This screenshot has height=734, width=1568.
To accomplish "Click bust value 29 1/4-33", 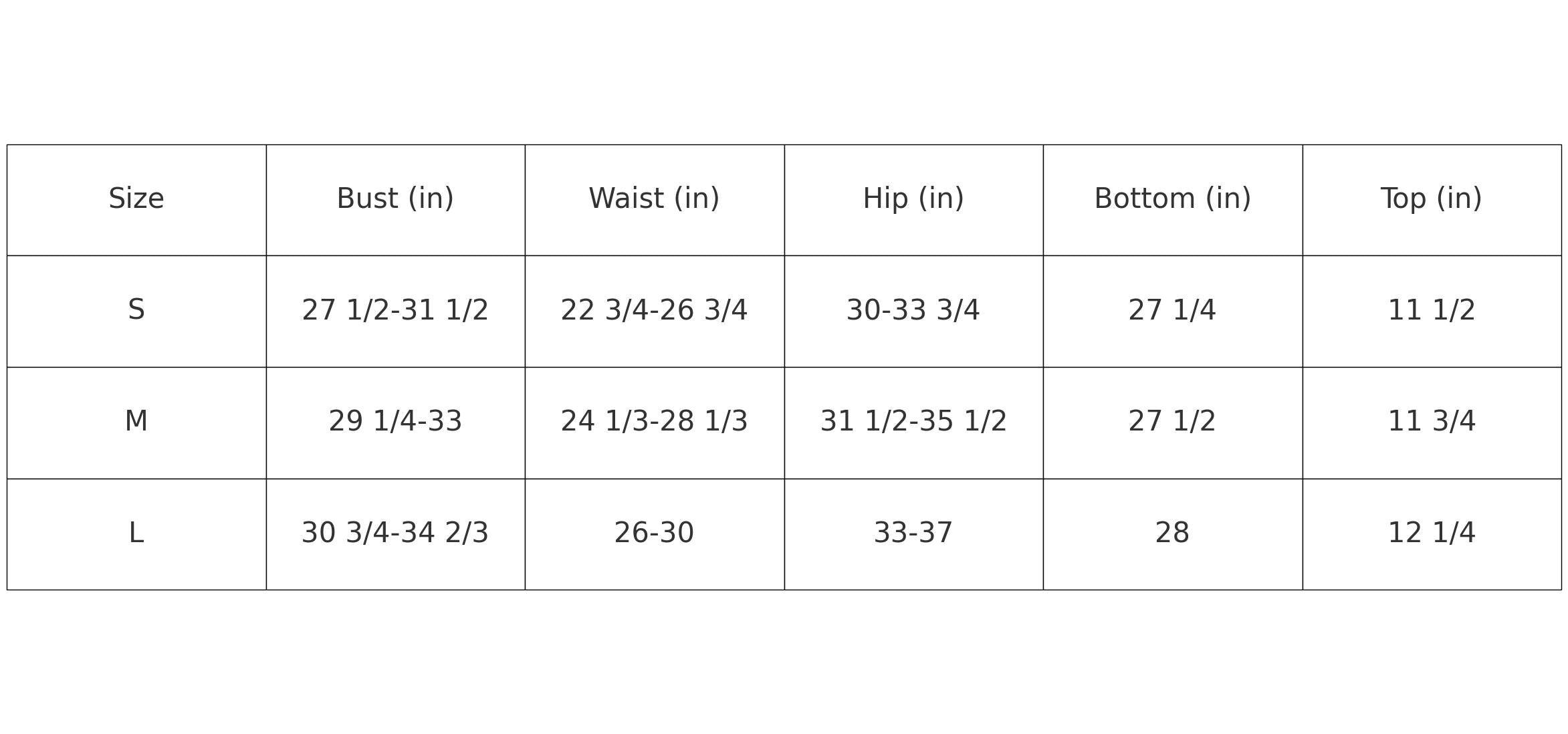I will click(395, 422).
